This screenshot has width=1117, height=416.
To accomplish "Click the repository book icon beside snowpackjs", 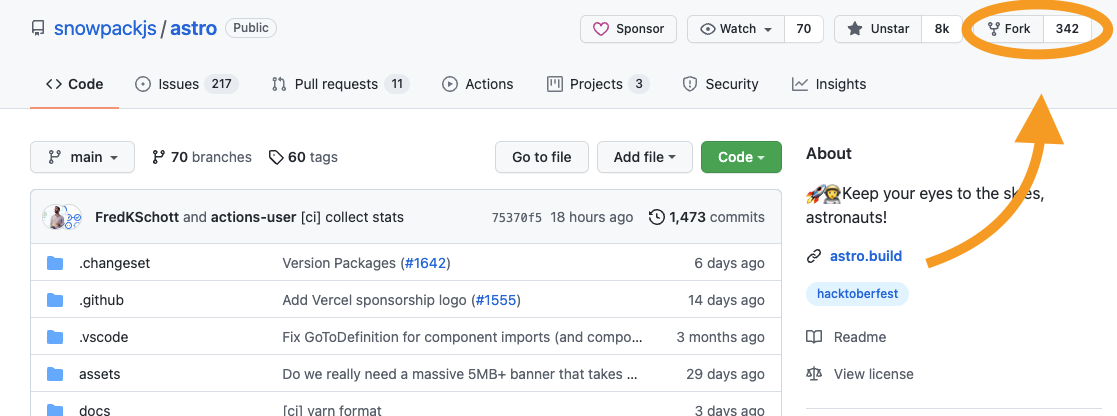I will tap(38, 29).
